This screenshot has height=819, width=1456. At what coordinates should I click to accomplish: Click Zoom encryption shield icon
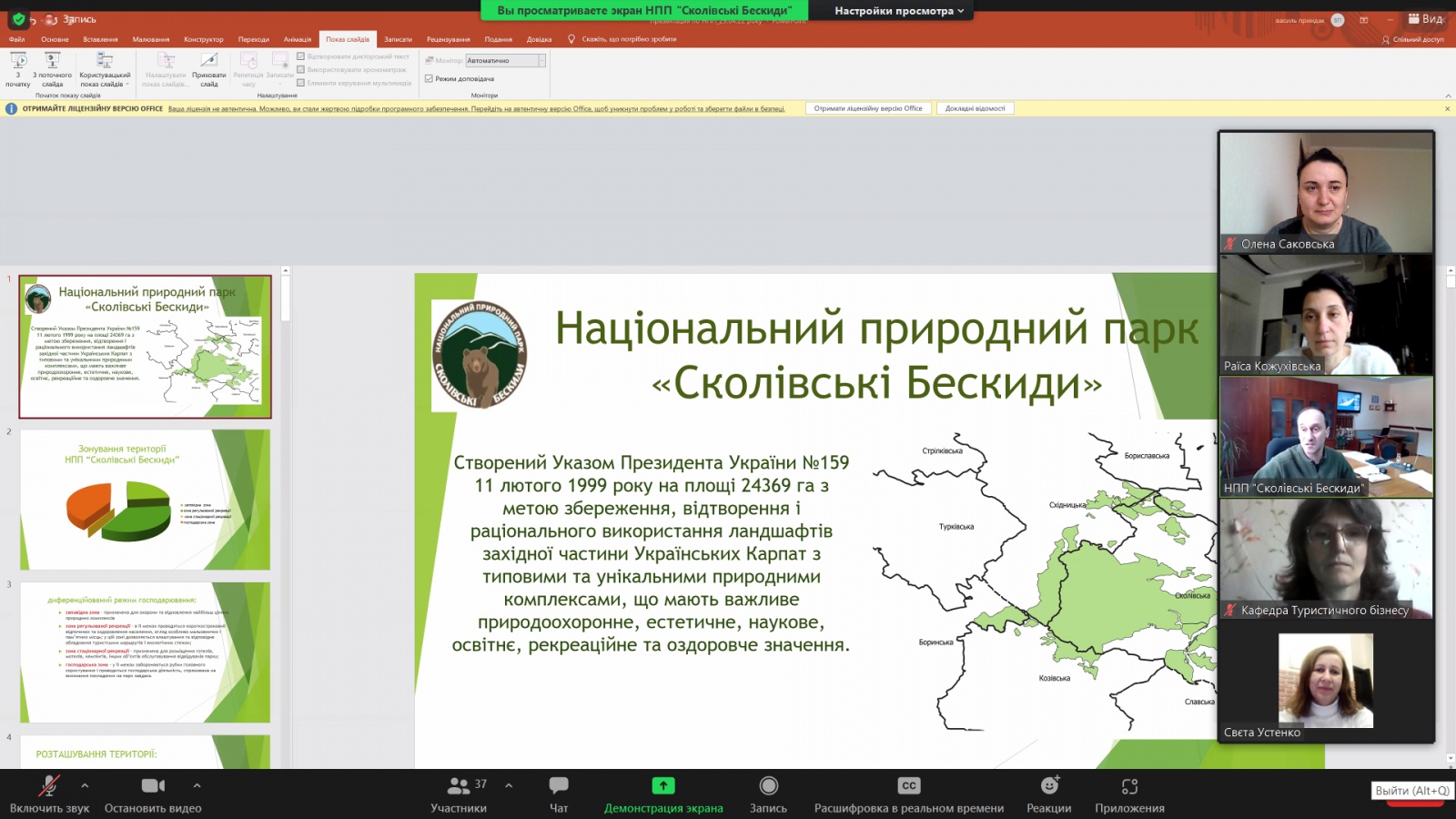17,18
